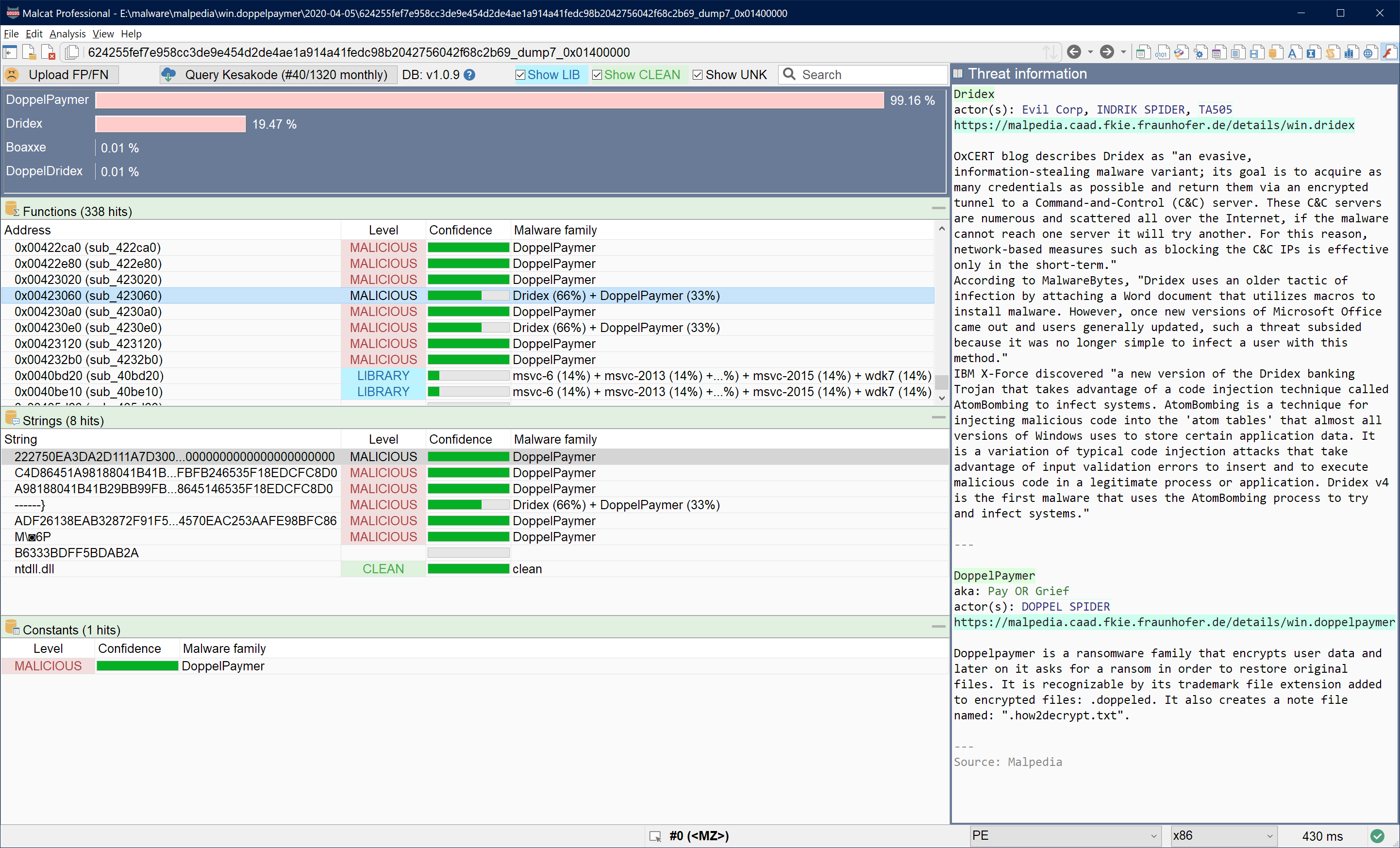Open the malpedia win.doppelpaymer link
The width and height of the screenshot is (1400, 848).
[x=1174, y=622]
